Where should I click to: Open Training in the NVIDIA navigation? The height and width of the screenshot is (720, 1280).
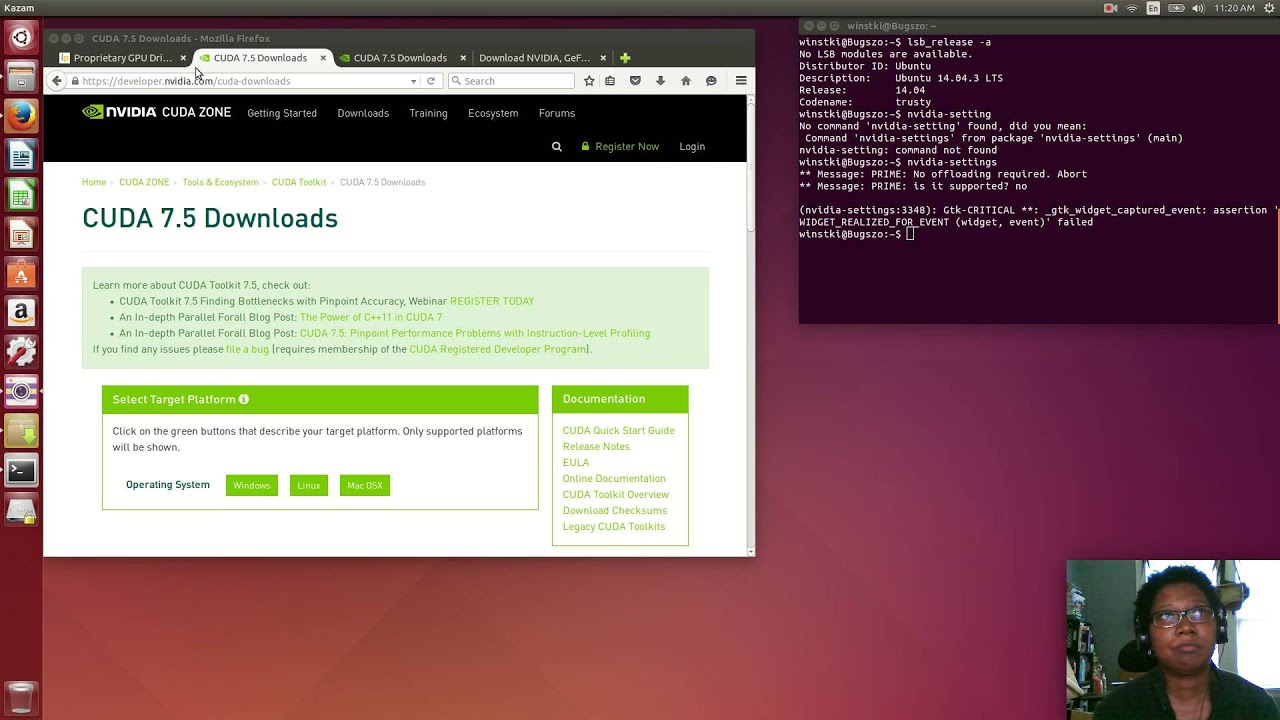(x=428, y=113)
